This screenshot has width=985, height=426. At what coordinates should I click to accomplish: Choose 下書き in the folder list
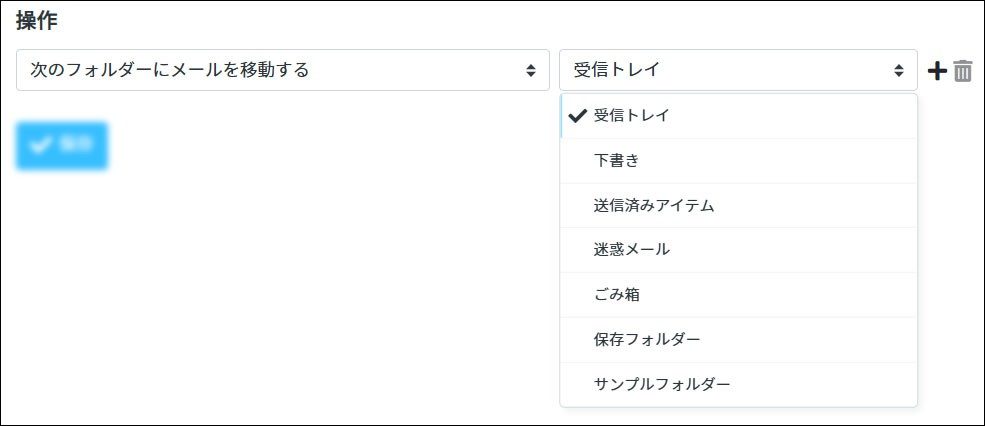point(616,160)
